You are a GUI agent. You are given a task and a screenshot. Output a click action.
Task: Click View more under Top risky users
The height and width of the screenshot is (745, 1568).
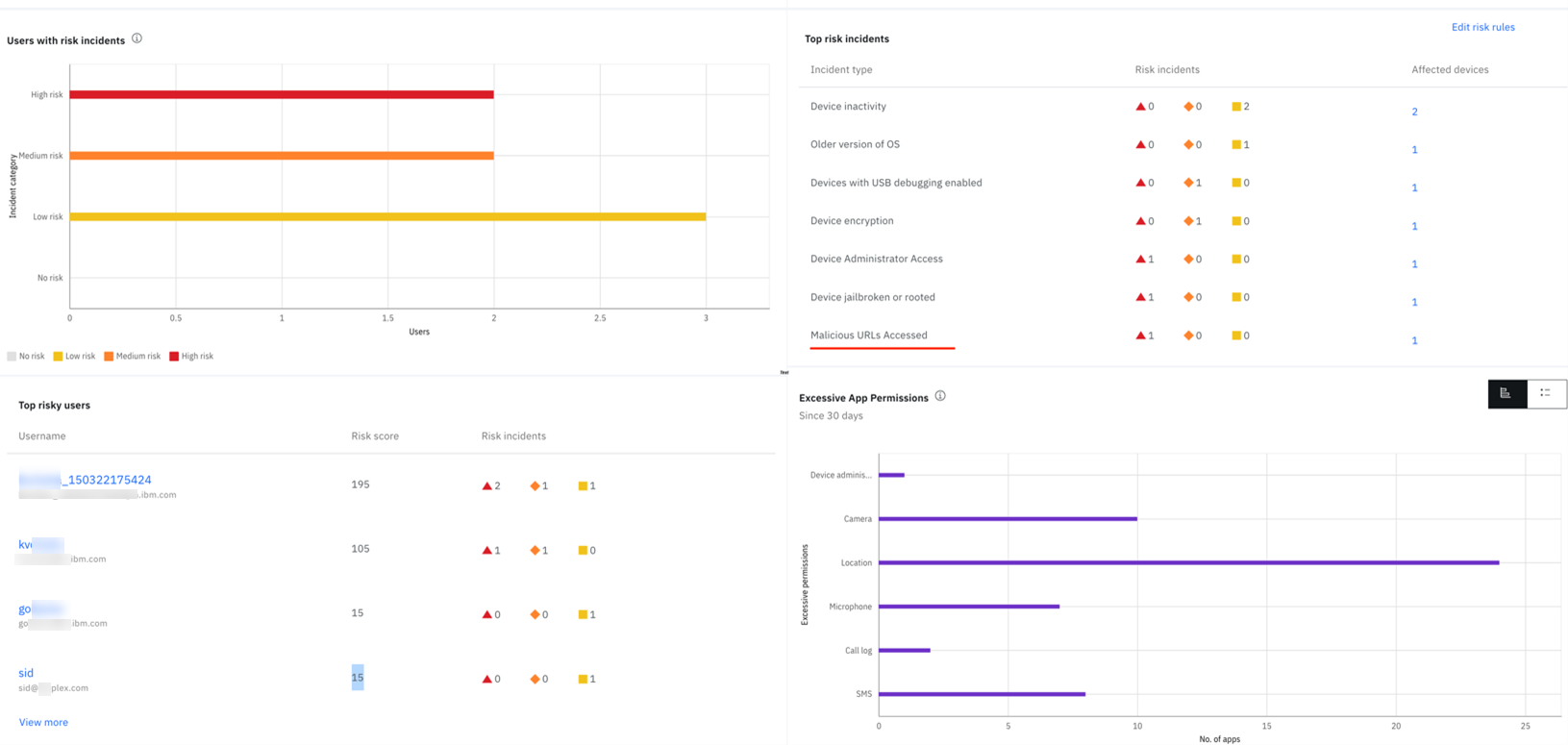coord(43,722)
